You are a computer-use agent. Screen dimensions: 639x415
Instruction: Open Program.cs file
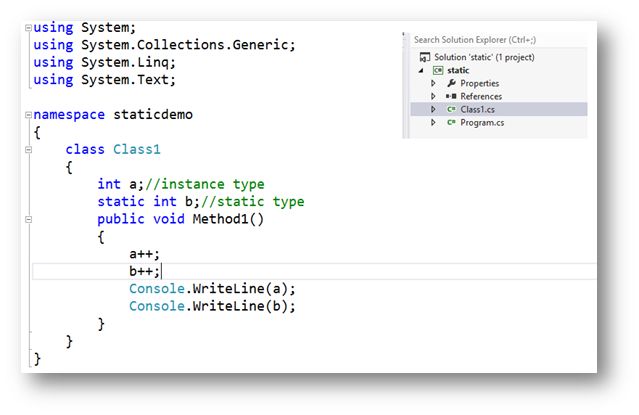click(x=482, y=123)
